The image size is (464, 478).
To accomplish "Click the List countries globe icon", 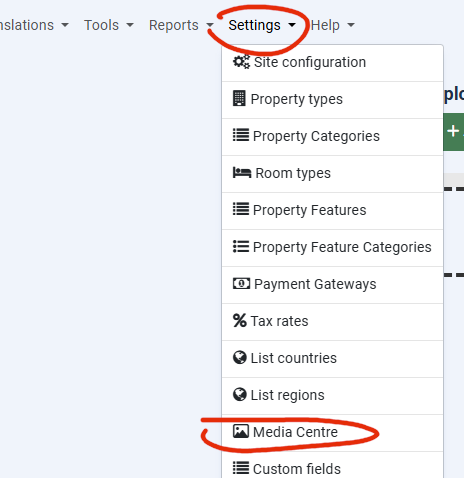I will pos(239,358).
